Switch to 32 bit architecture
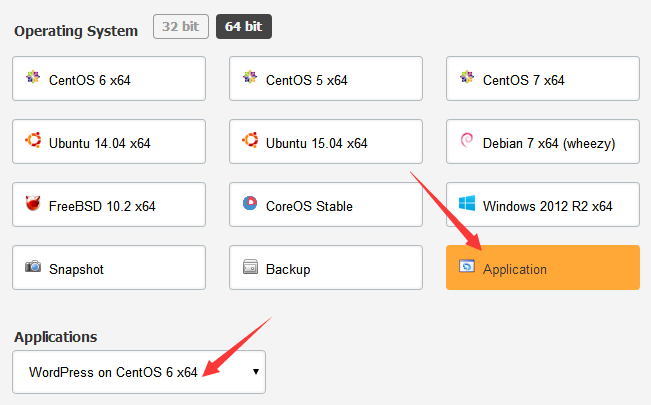This screenshot has width=651, height=405. coord(180,27)
